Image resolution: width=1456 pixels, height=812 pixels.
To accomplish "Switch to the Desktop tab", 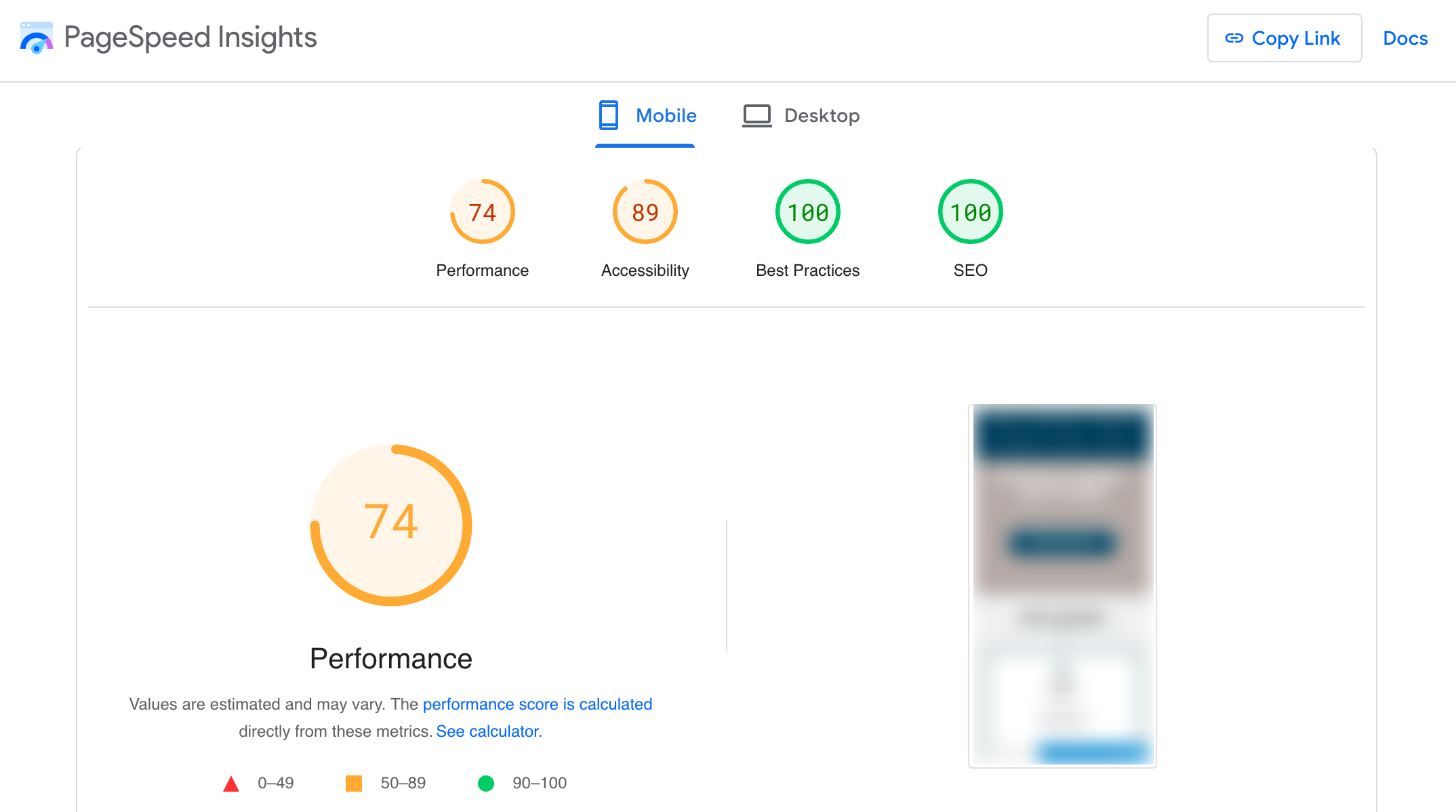I will [x=801, y=115].
